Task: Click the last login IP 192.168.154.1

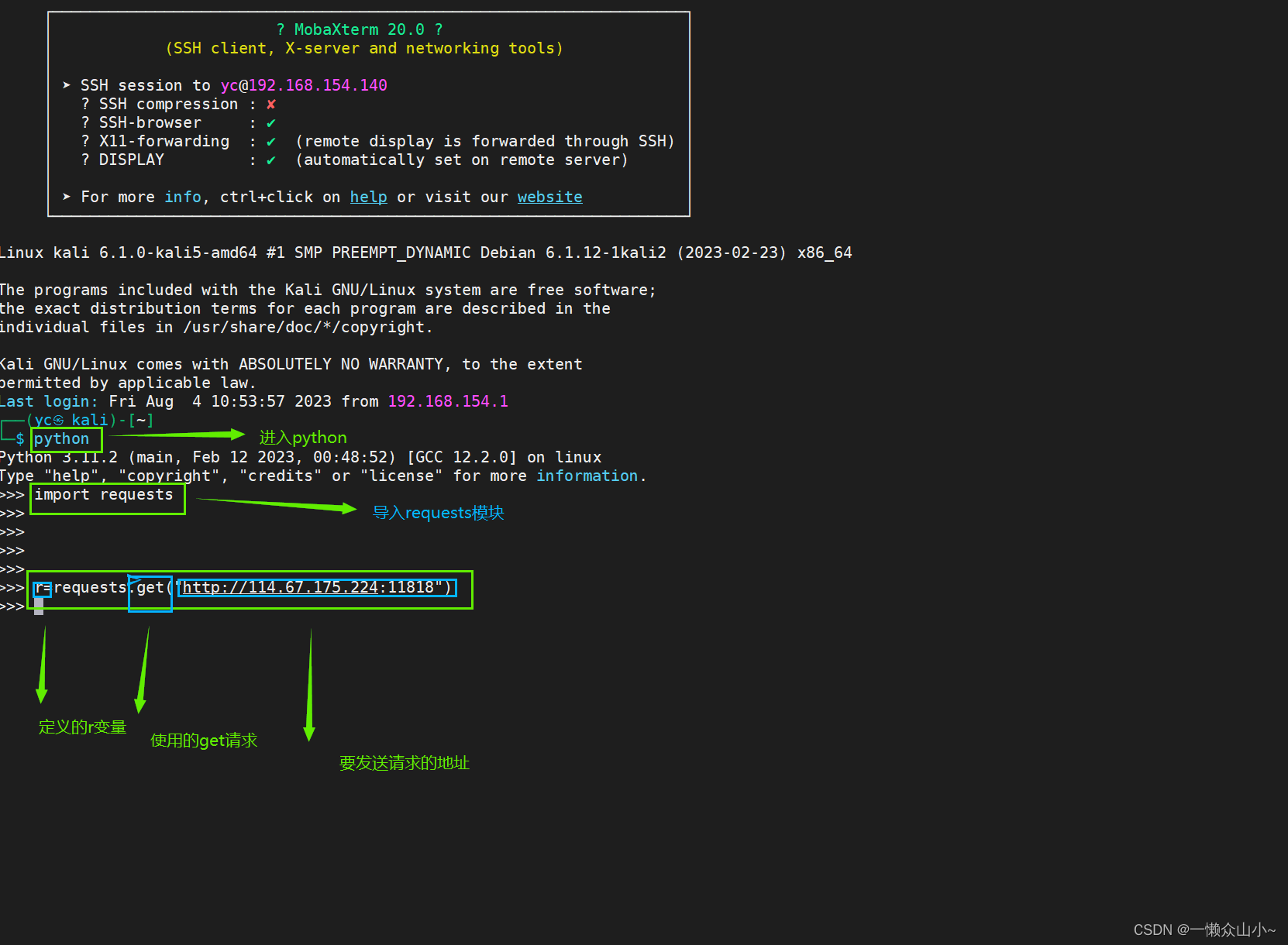Action: pyautogui.click(x=448, y=401)
